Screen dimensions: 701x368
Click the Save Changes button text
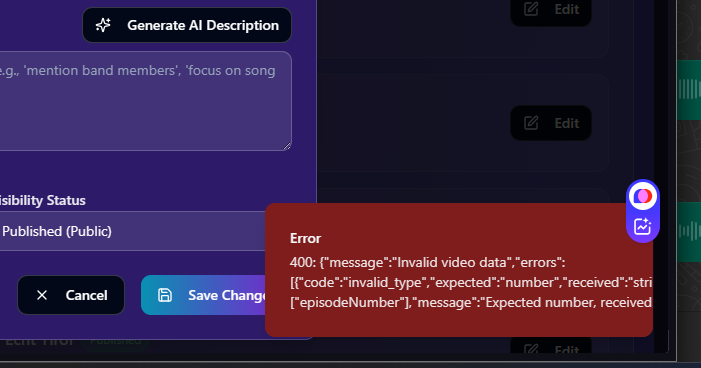tap(227, 295)
